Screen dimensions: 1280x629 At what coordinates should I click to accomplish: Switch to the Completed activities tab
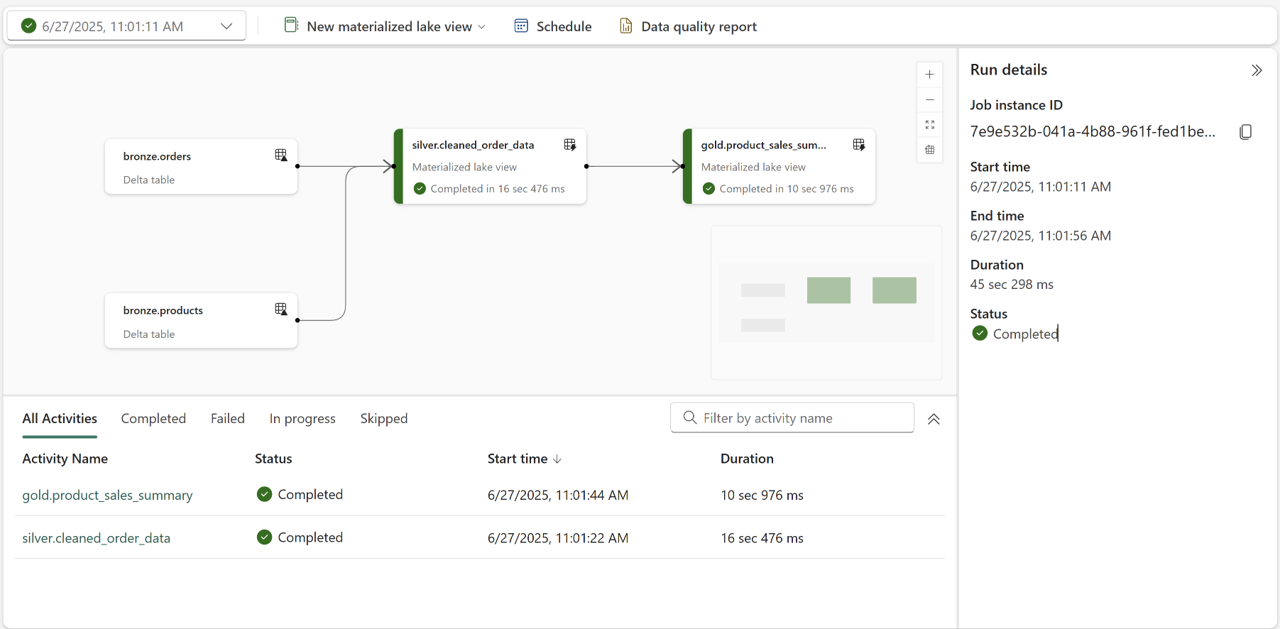(153, 418)
